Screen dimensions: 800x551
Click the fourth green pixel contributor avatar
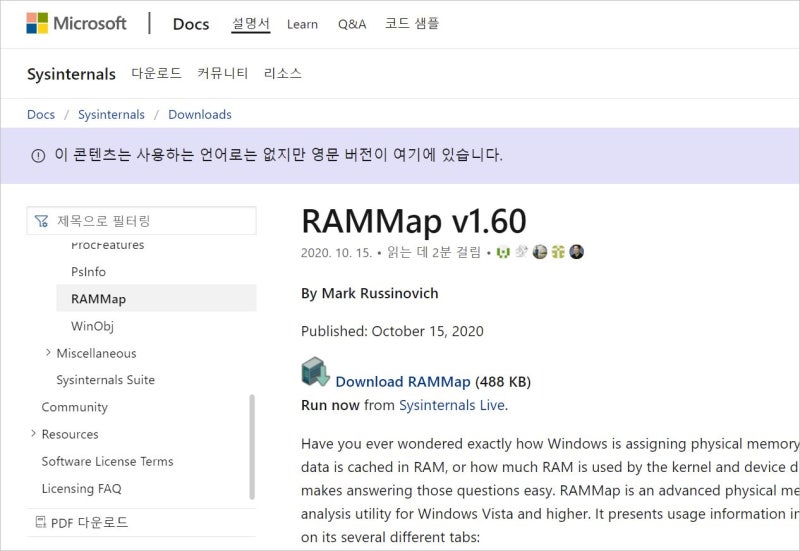click(558, 252)
